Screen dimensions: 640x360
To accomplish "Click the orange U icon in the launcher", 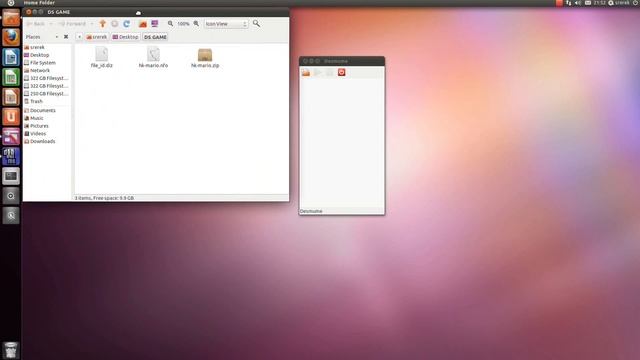I will pyautogui.click(x=11, y=117).
